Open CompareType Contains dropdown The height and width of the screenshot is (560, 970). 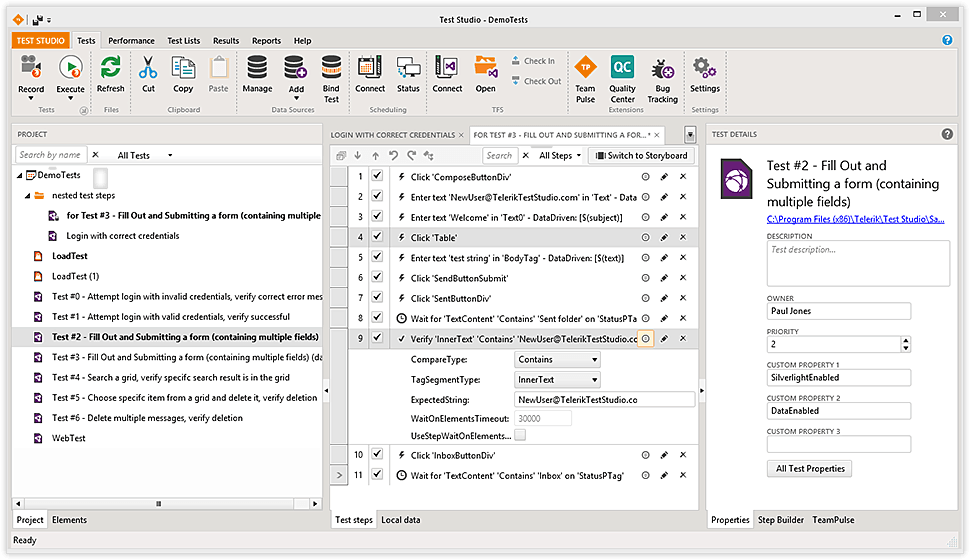point(557,360)
